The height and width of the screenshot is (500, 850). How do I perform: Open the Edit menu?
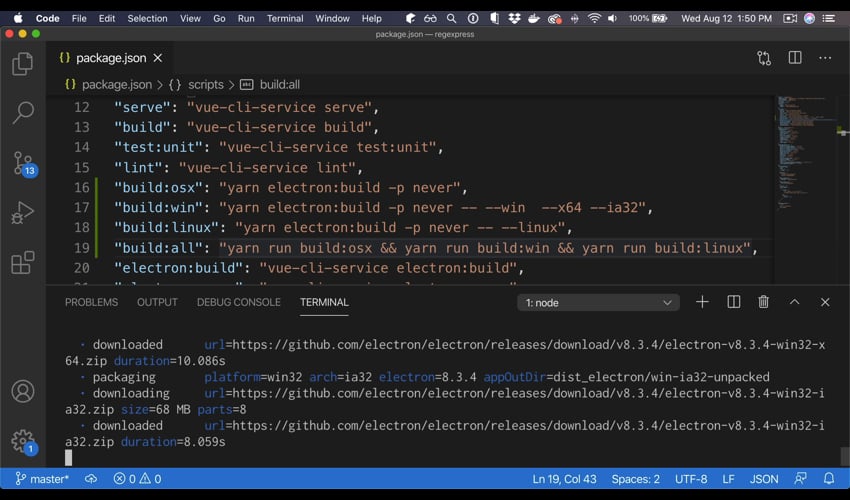click(107, 18)
